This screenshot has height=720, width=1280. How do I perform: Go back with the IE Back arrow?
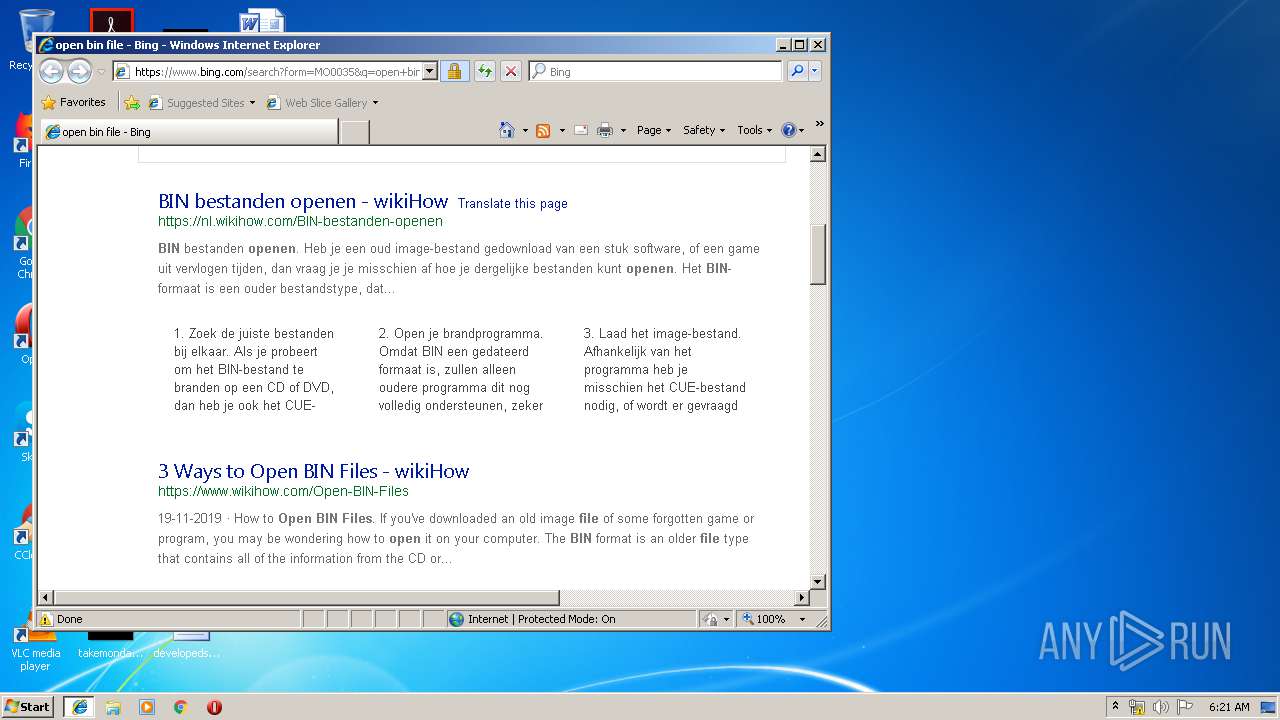51,71
